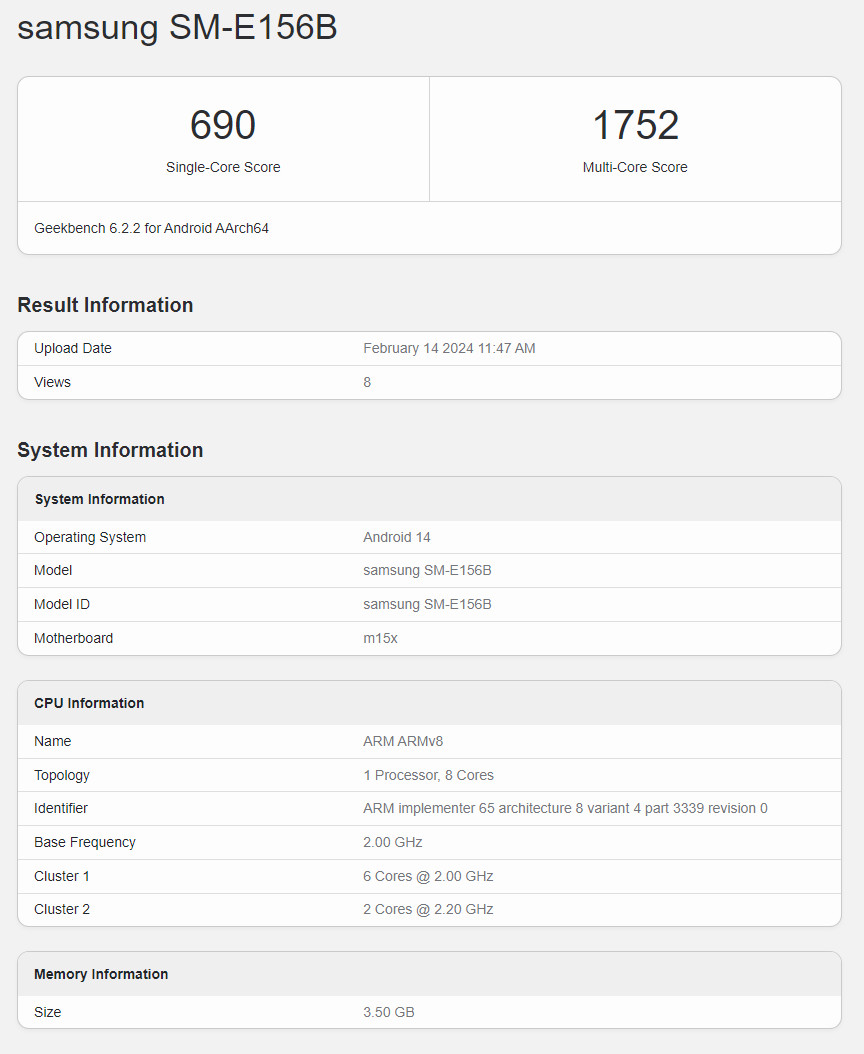Select the 690 single-core score number
Viewport: 864px width, 1054px height.
click(x=223, y=125)
